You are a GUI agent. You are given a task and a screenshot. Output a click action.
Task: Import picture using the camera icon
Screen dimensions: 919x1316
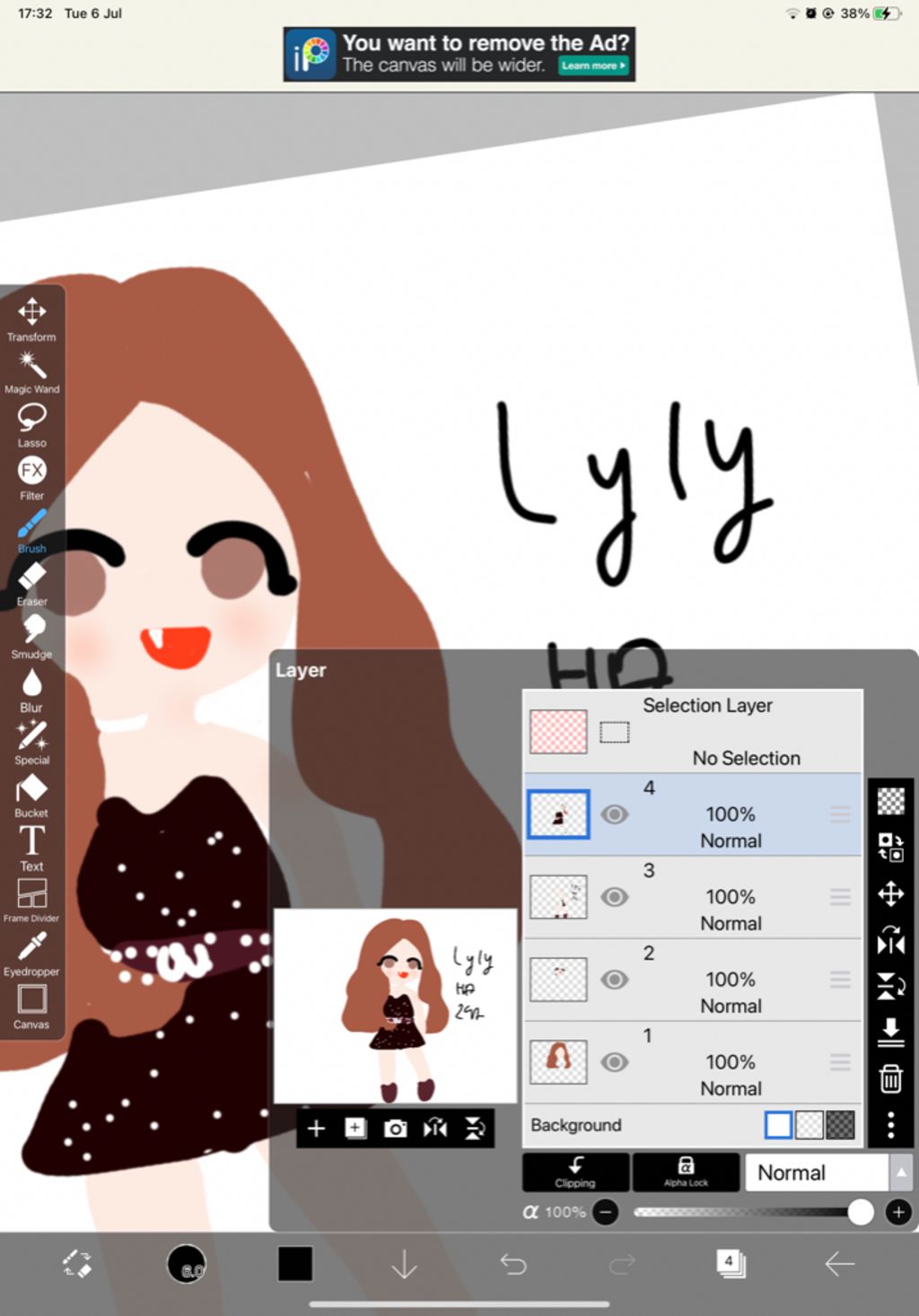395,1129
